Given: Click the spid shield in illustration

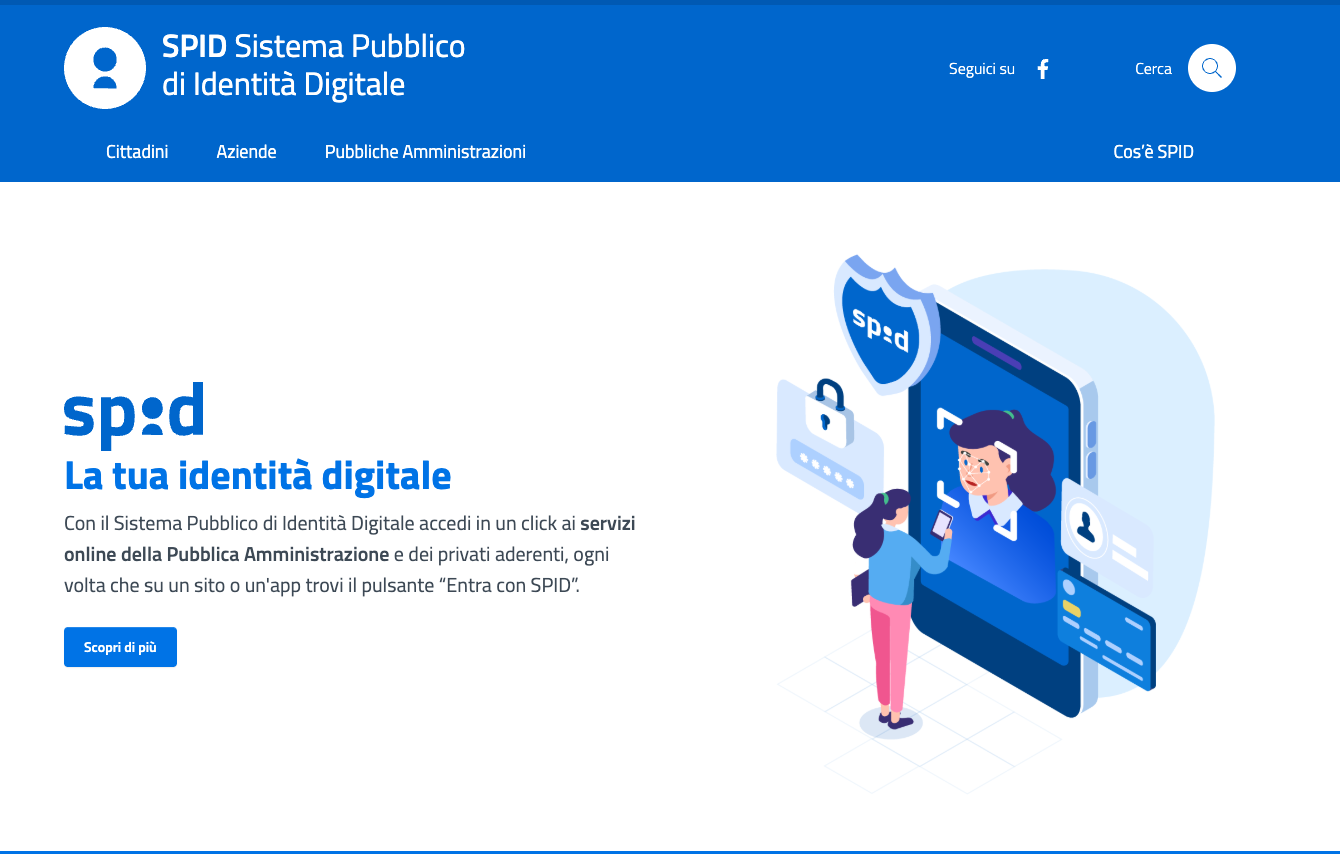Looking at the screenshot, I should tap(882, 325).
